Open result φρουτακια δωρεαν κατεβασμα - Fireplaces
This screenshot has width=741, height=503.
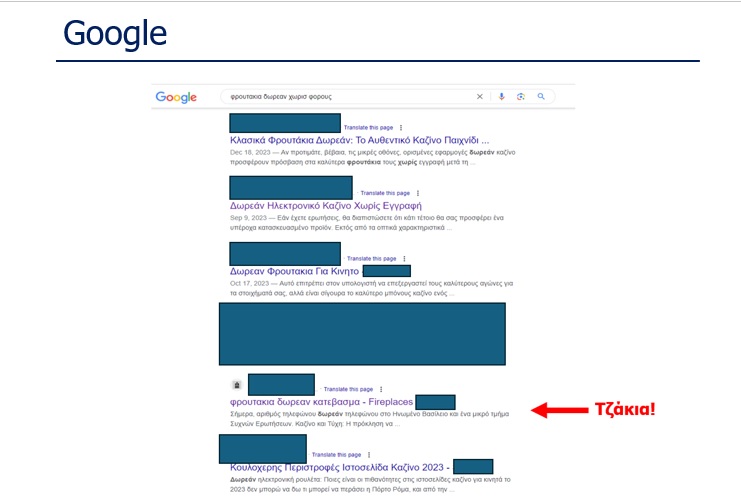321,402
